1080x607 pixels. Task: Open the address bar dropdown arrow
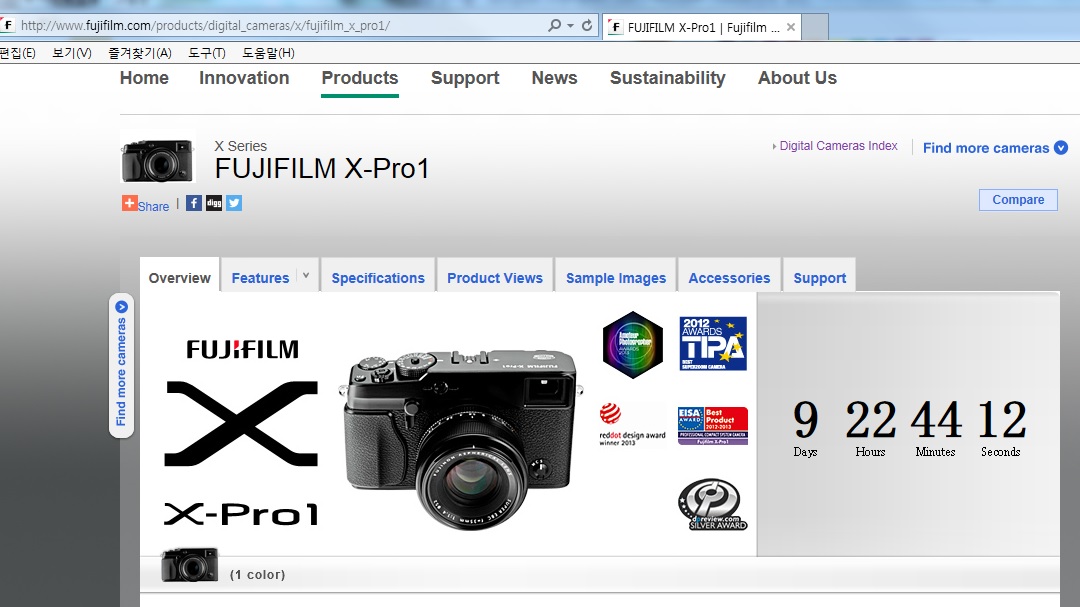(x=570, y=25)
